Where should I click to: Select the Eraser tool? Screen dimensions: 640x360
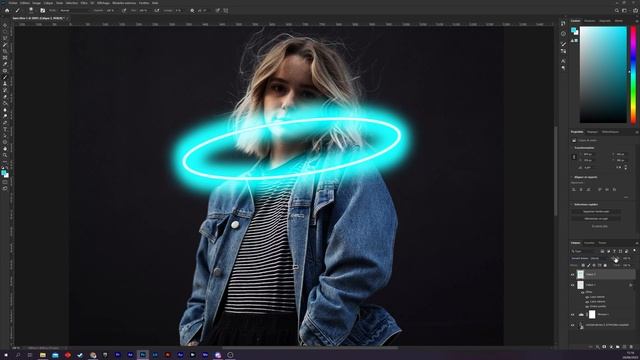point(5,97)
